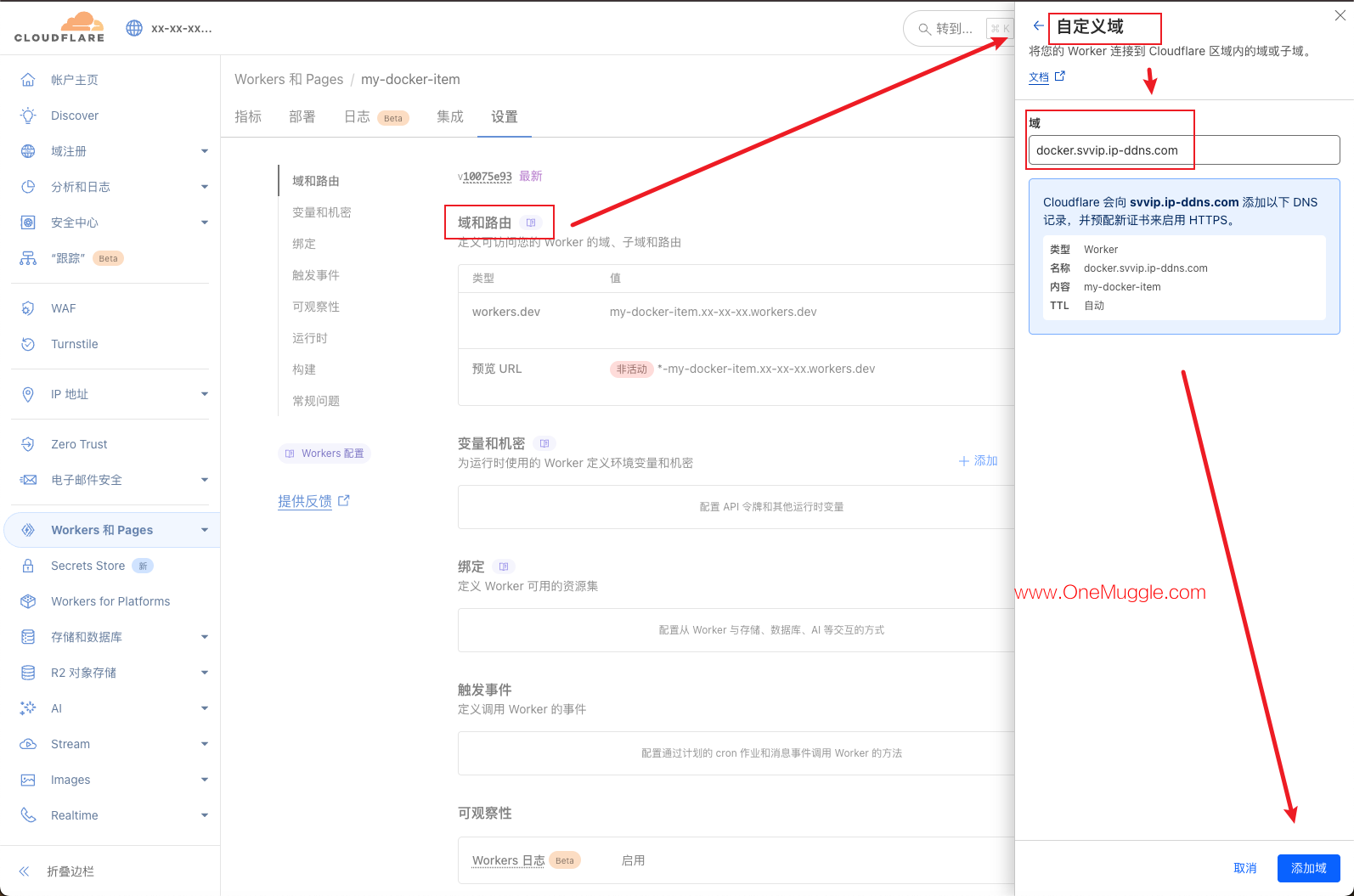
Task: Click the Stream cloud icon
Action: click(28, 744)
